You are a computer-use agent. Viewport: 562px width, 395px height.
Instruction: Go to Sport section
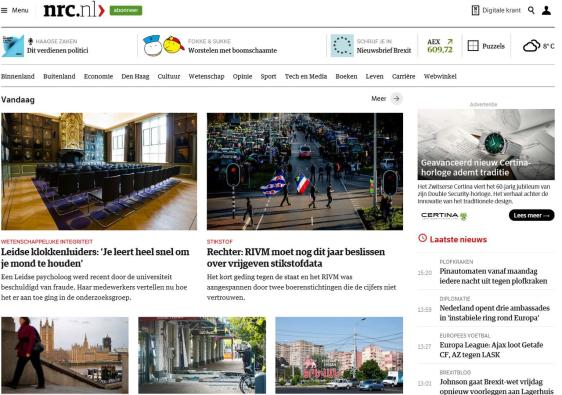pyautogui.click(x=268, y=76)
